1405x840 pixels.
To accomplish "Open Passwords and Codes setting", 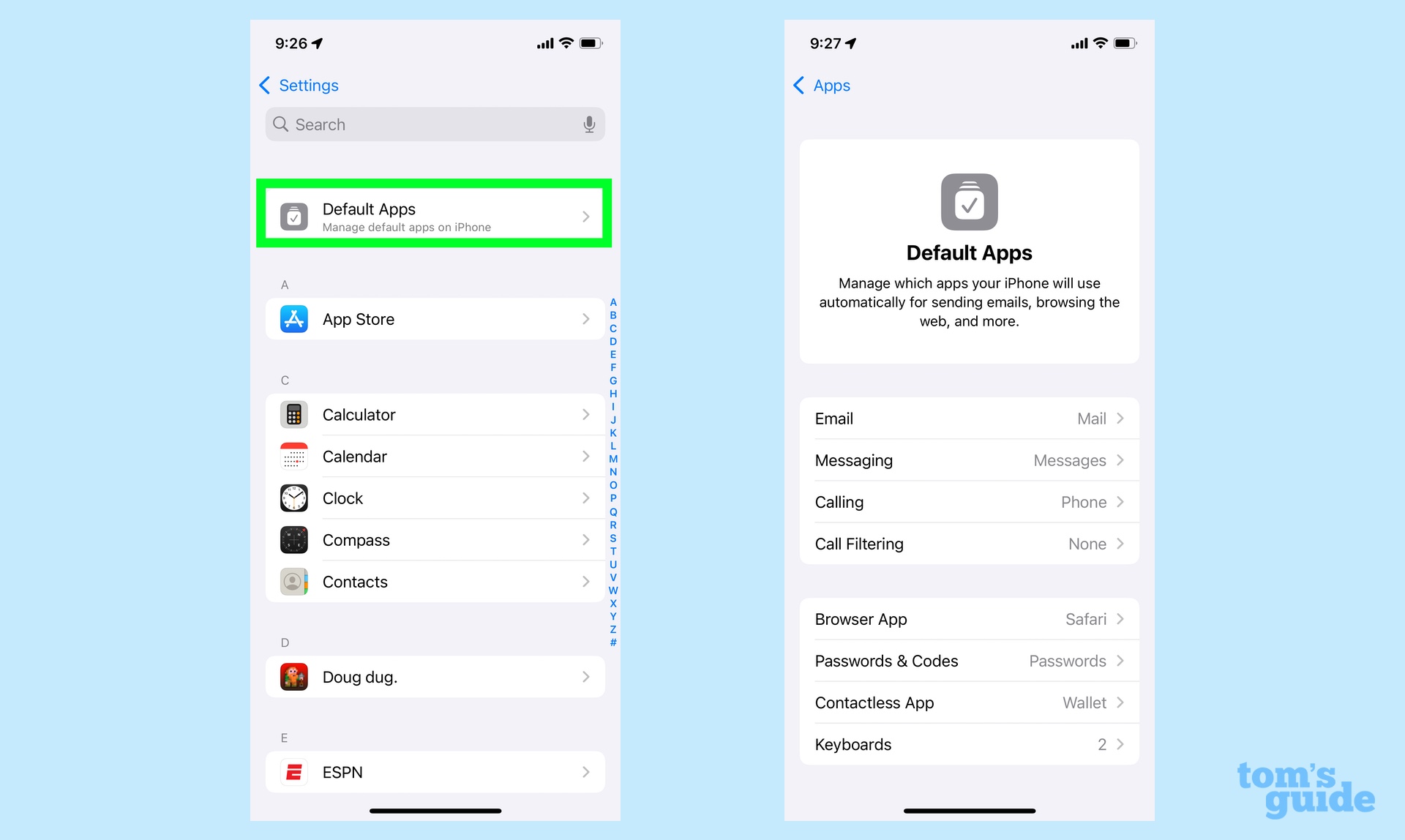I will 967,661.
